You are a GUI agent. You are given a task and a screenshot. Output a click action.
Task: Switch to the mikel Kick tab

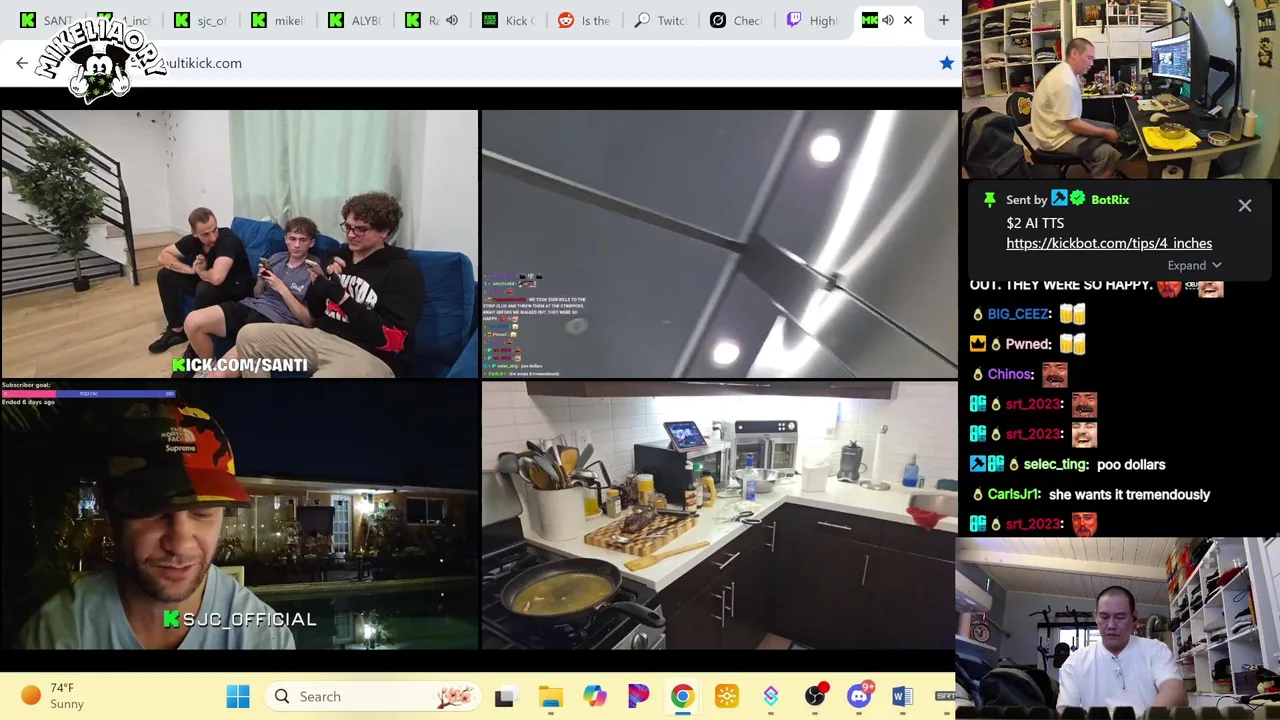pos(278,20)
